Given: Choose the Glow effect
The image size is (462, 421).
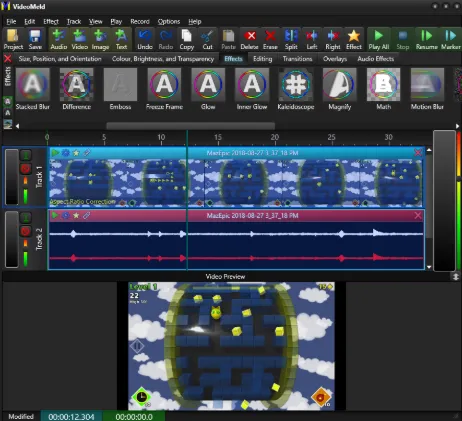Looking at the screenshot, I should 208,89.
